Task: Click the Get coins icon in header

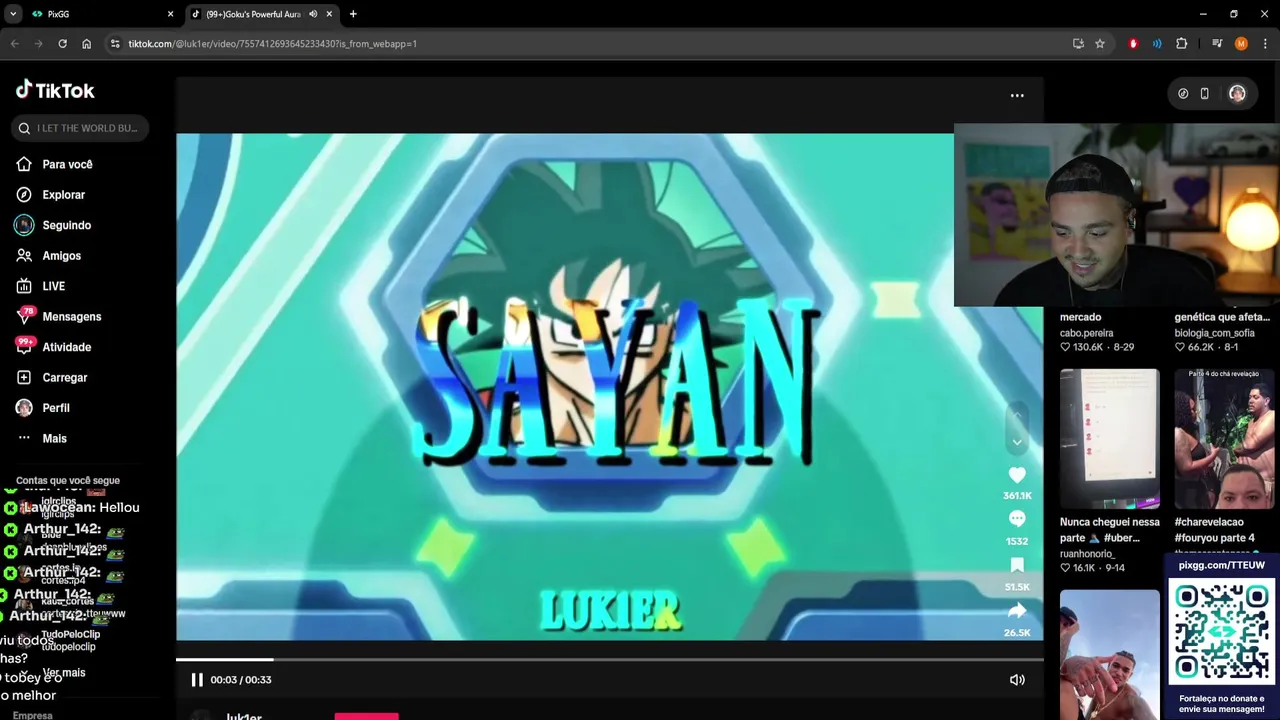Action: (1183, 93)
